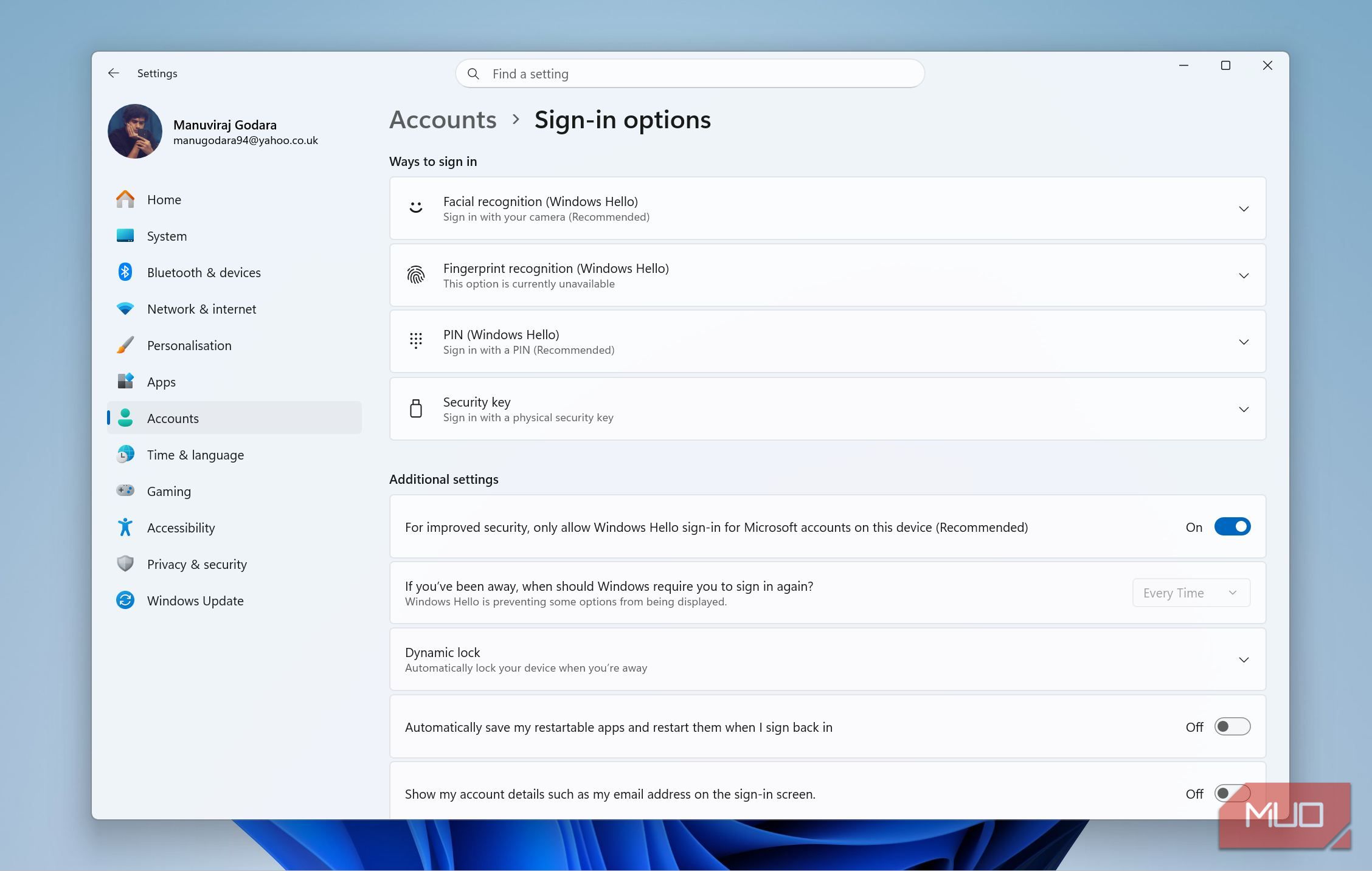Expand PIN (Windows Hello) chevron
The height and width of the screenshot is (871, 1372).
(x=1244, y=342)
